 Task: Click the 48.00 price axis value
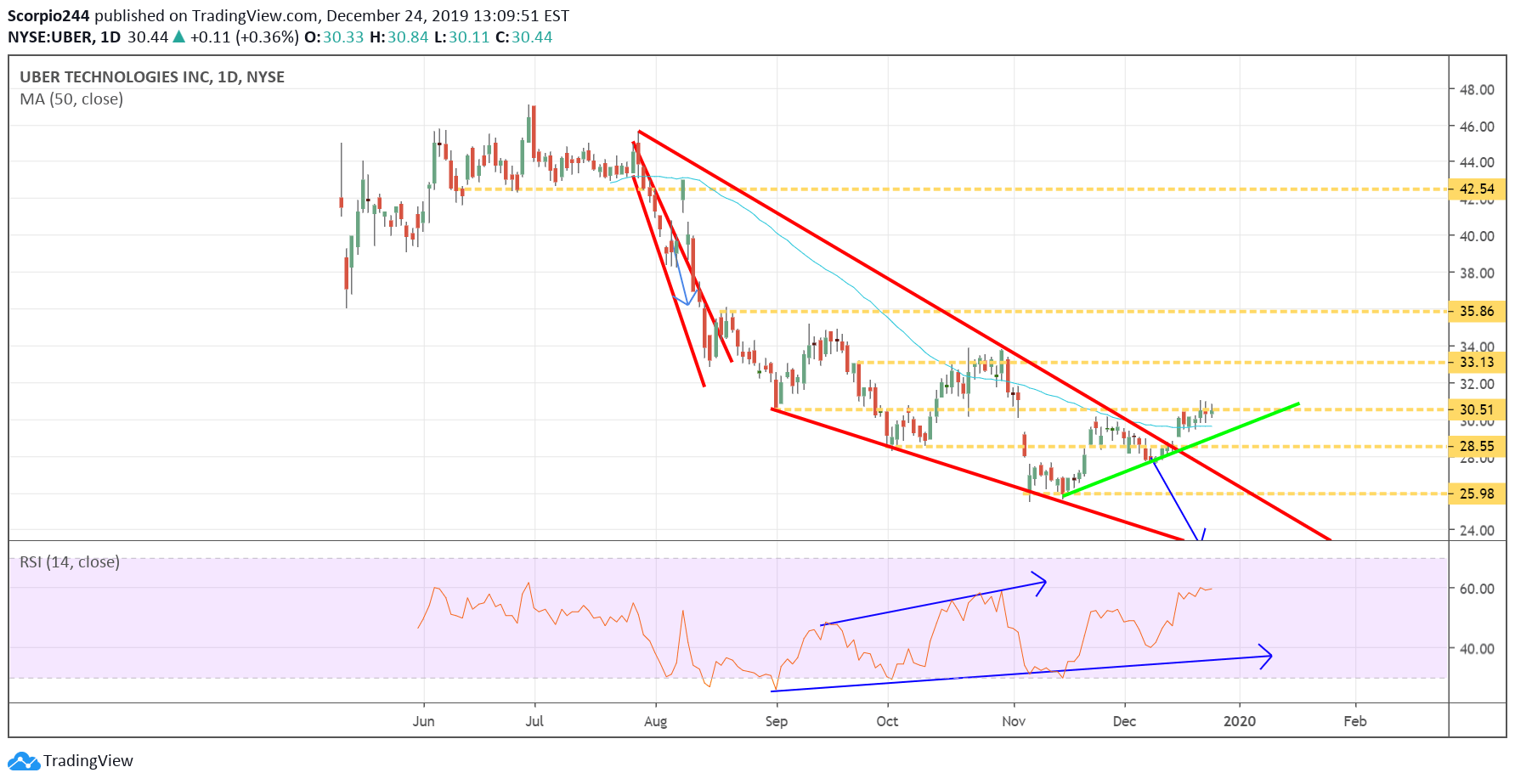[1477, 90]
